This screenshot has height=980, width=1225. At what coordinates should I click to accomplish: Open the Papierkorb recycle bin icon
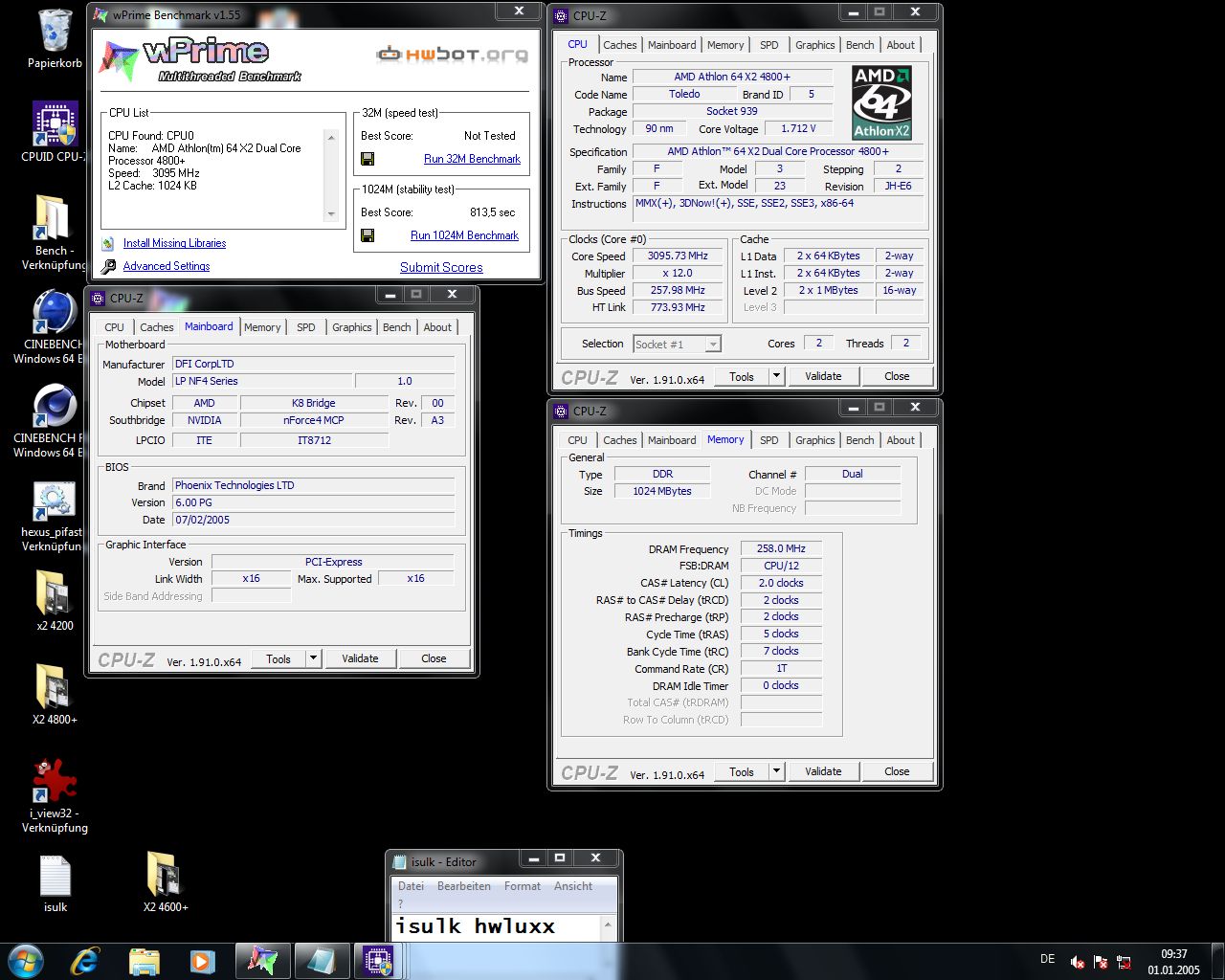[x=55, y=31]
